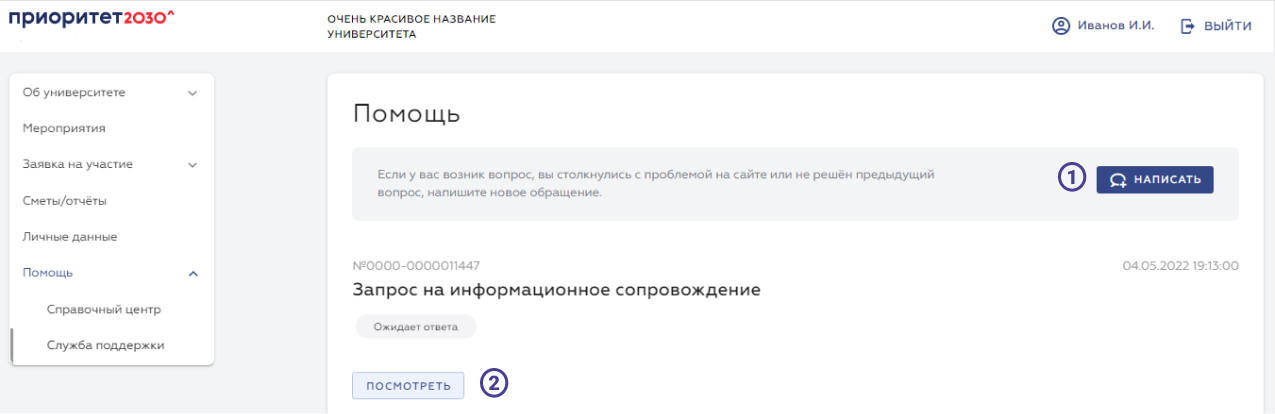Click the university name in the header
The width and height of the screenshot is (1275, 414).
click(x=411, y=27)
